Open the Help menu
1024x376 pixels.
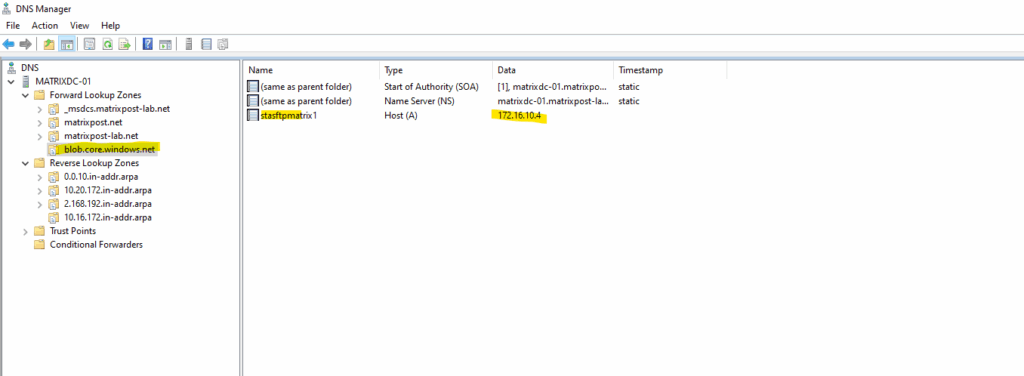pyautogui.click(x=110, y=25)
